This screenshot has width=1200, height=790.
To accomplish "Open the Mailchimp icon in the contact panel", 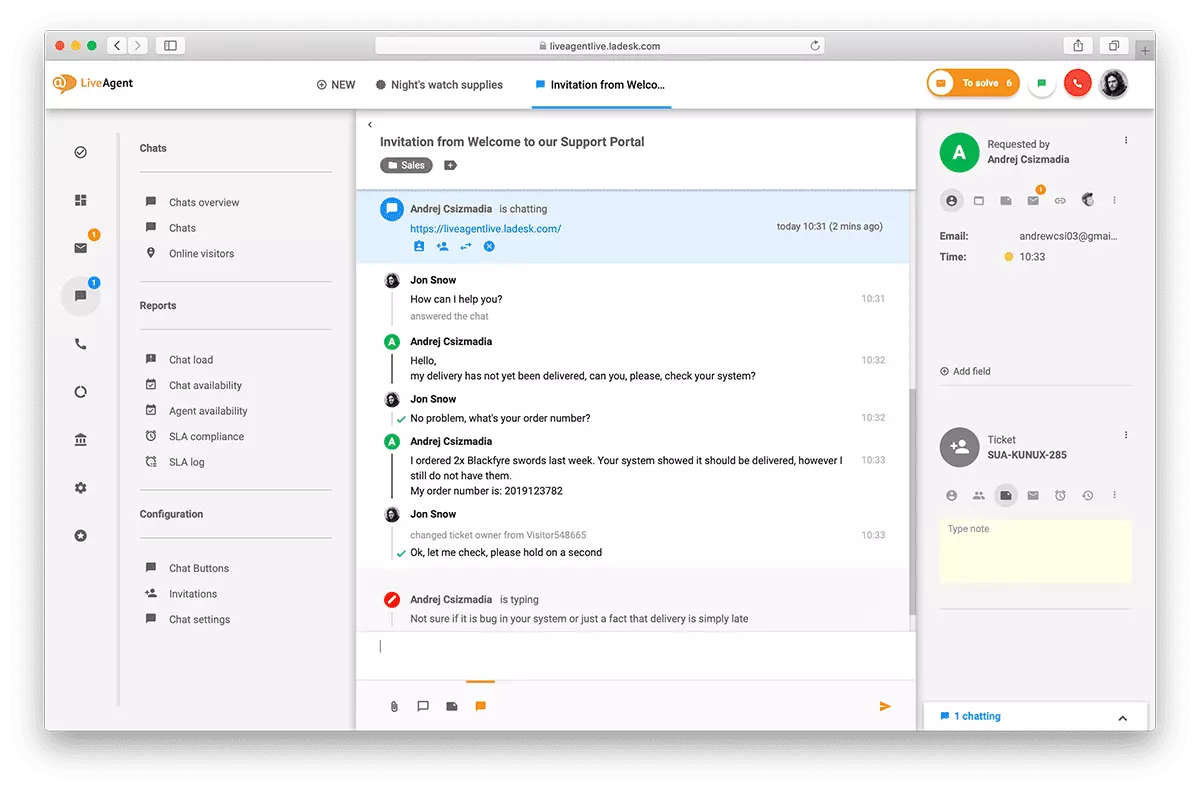I will point(1087,200).
